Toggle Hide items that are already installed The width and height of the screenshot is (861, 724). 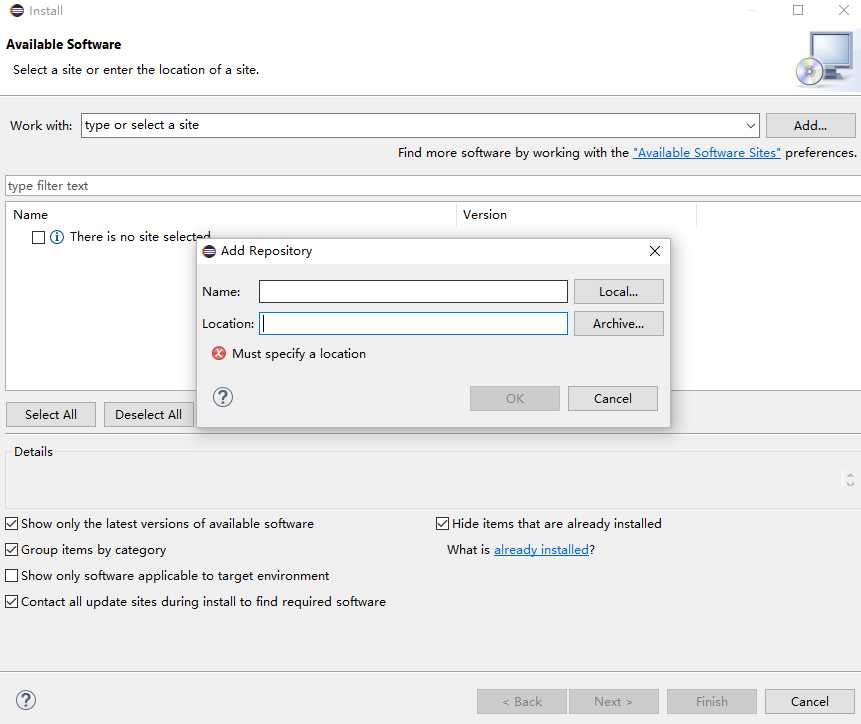[442, 523]
